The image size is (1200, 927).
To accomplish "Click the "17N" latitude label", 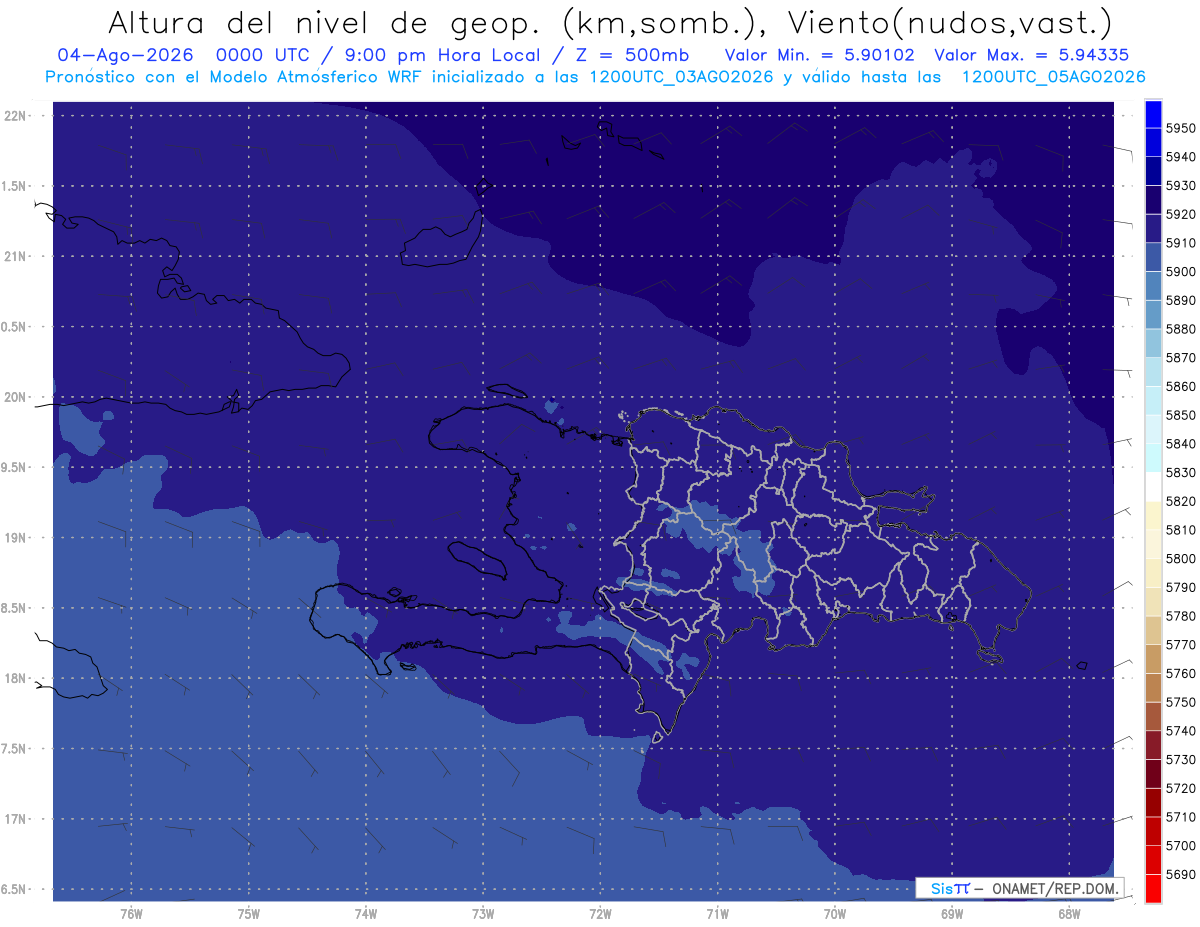I will point(15,820).
